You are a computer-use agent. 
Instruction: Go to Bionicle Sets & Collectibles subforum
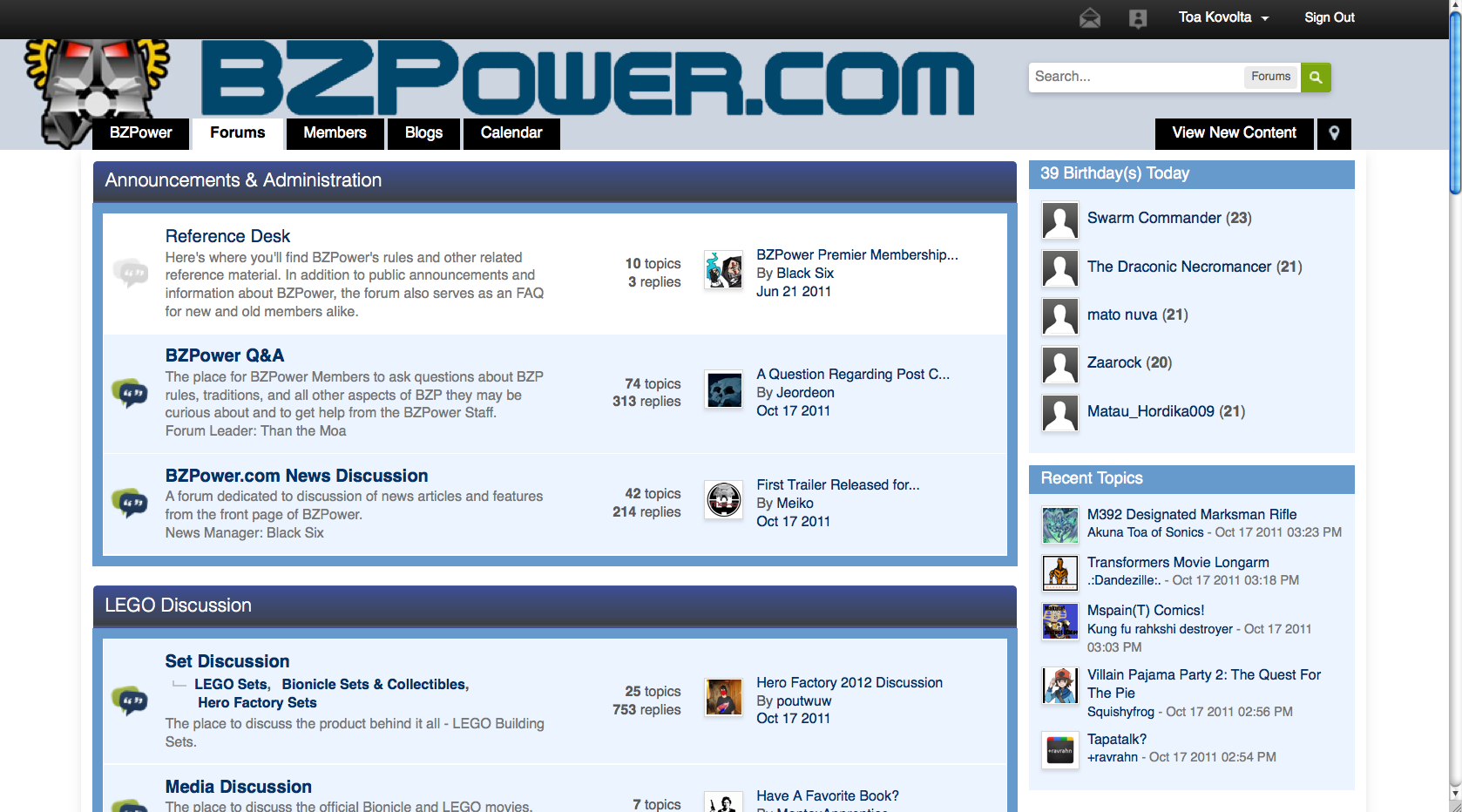[x=374, y=685]
